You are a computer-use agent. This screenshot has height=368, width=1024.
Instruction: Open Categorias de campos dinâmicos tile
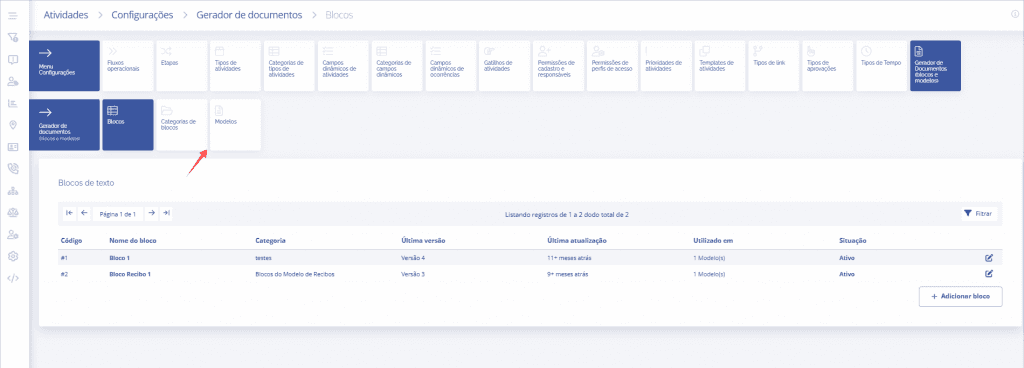397,65
